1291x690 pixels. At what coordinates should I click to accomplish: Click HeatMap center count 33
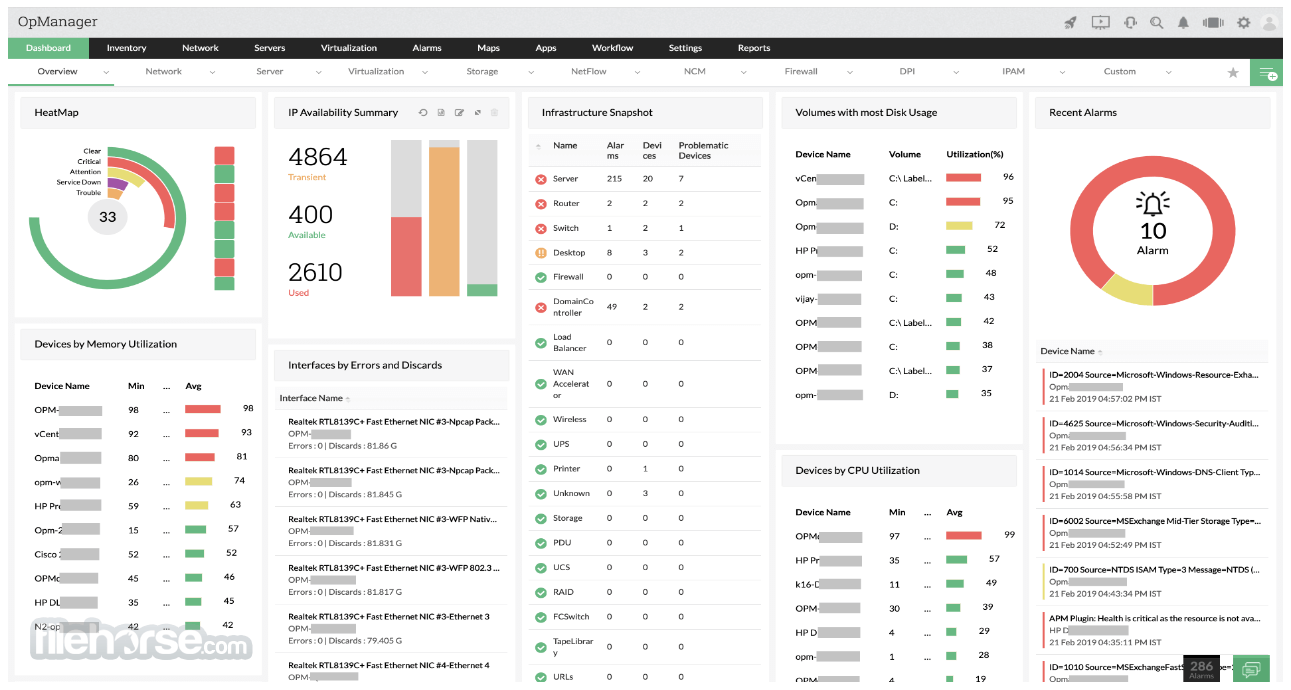(108, 217)
